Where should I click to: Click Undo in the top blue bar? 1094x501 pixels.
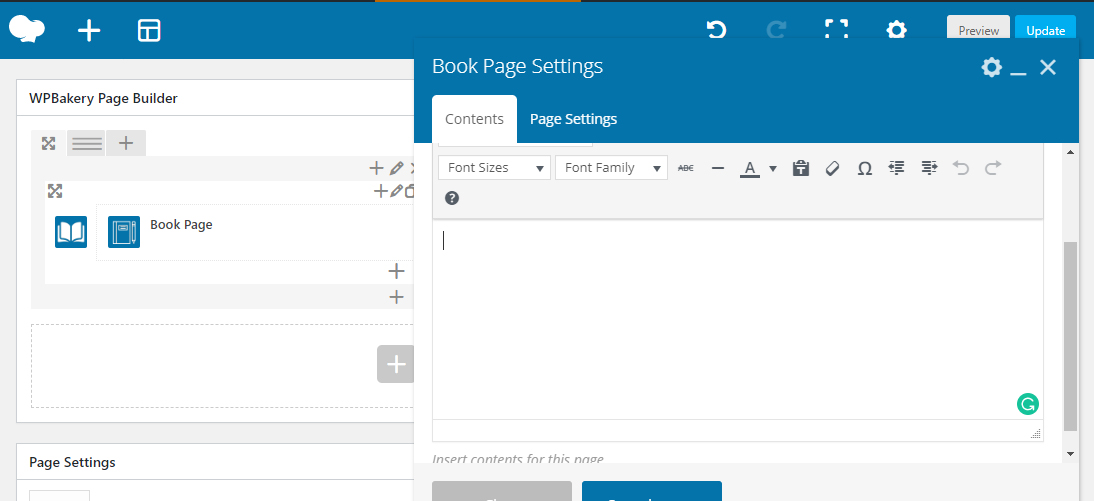pyautogui.click(x=717, y=30)
